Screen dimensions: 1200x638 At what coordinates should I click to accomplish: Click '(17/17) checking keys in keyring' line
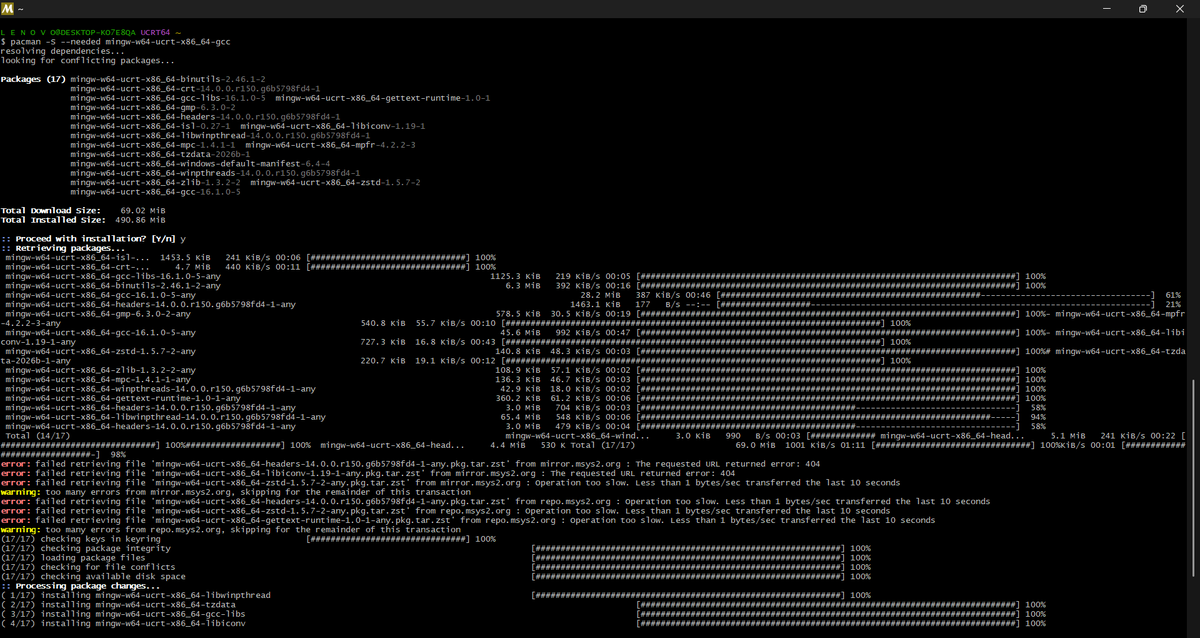(248, 539)
